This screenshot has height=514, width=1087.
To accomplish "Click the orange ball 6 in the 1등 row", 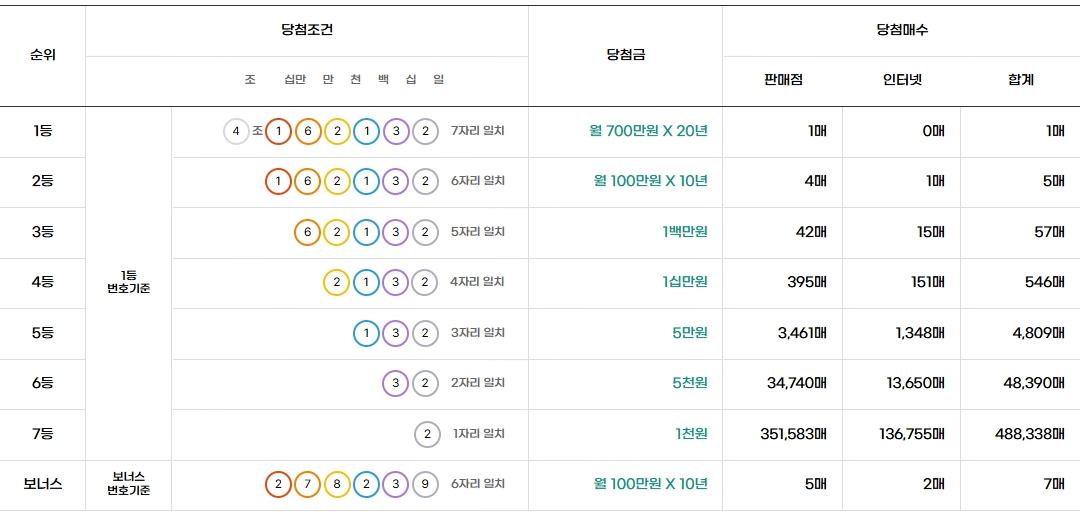I will (x=308, y=131).
